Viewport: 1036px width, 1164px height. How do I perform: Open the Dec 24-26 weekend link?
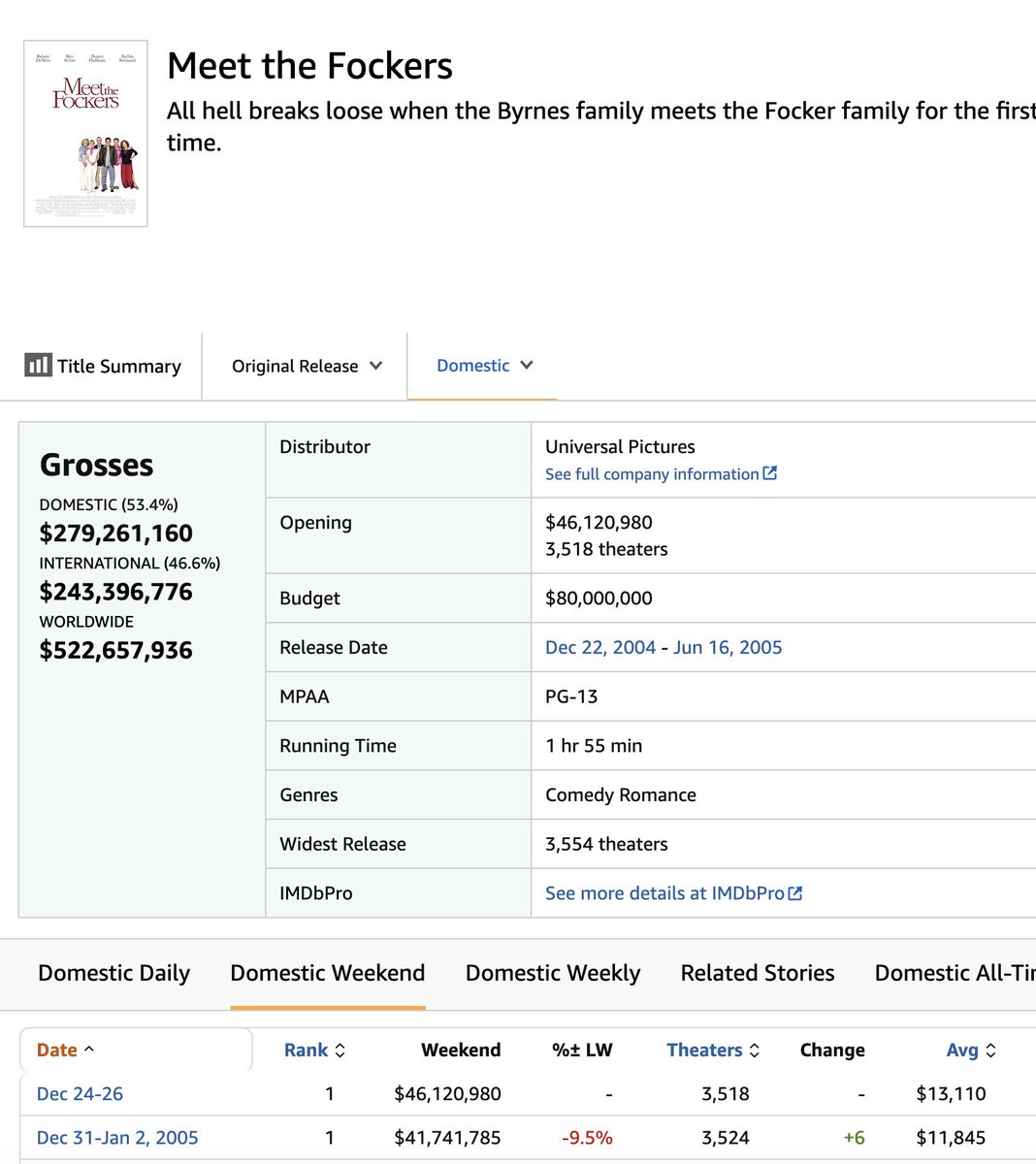80,1093
